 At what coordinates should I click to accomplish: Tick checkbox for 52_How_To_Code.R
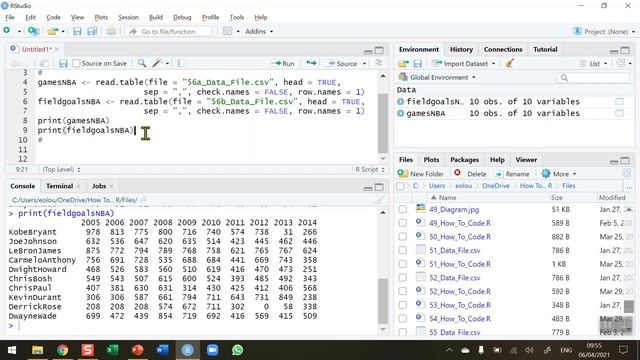coord(403,291)
